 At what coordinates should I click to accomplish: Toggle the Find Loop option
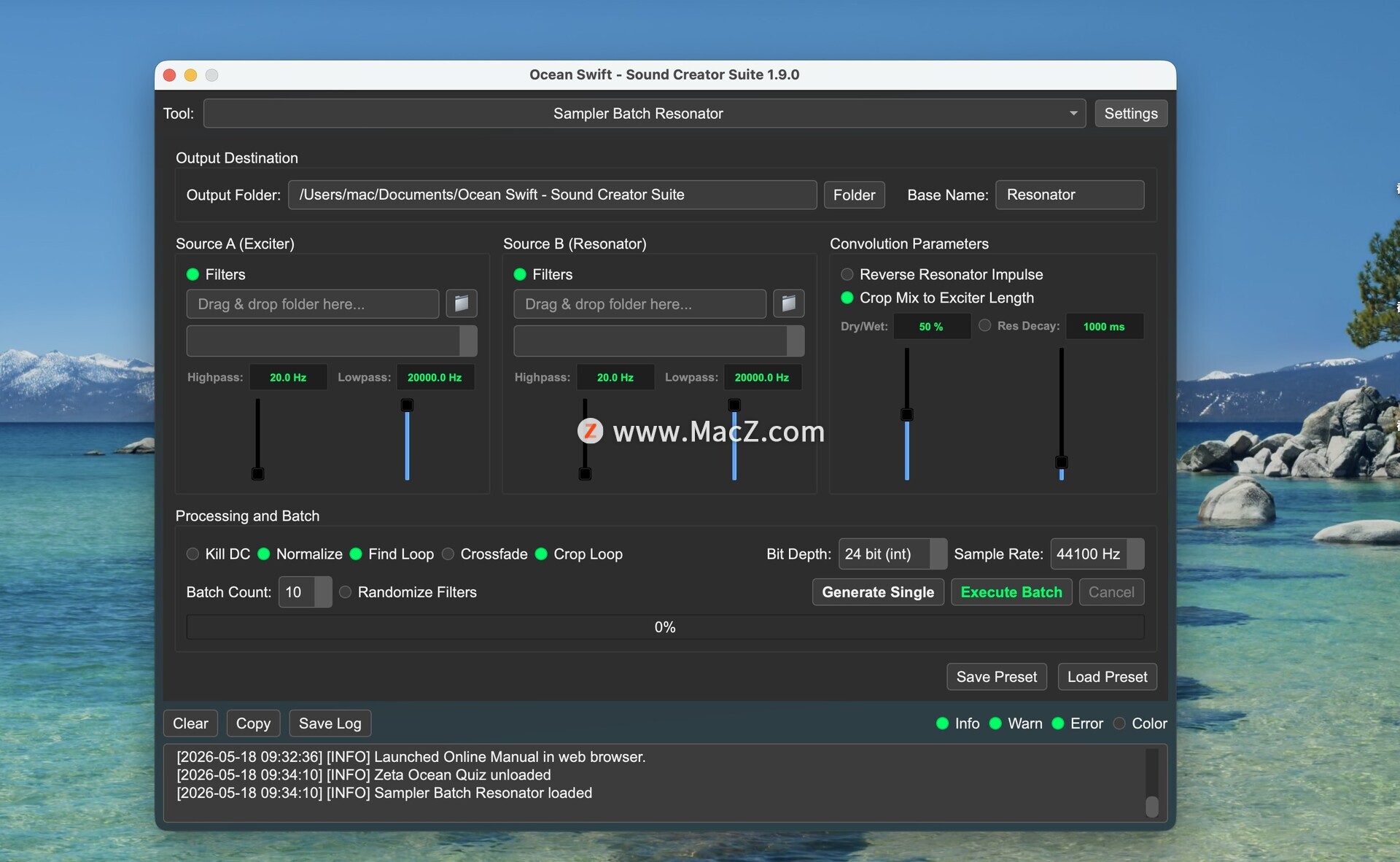[356, 554]
